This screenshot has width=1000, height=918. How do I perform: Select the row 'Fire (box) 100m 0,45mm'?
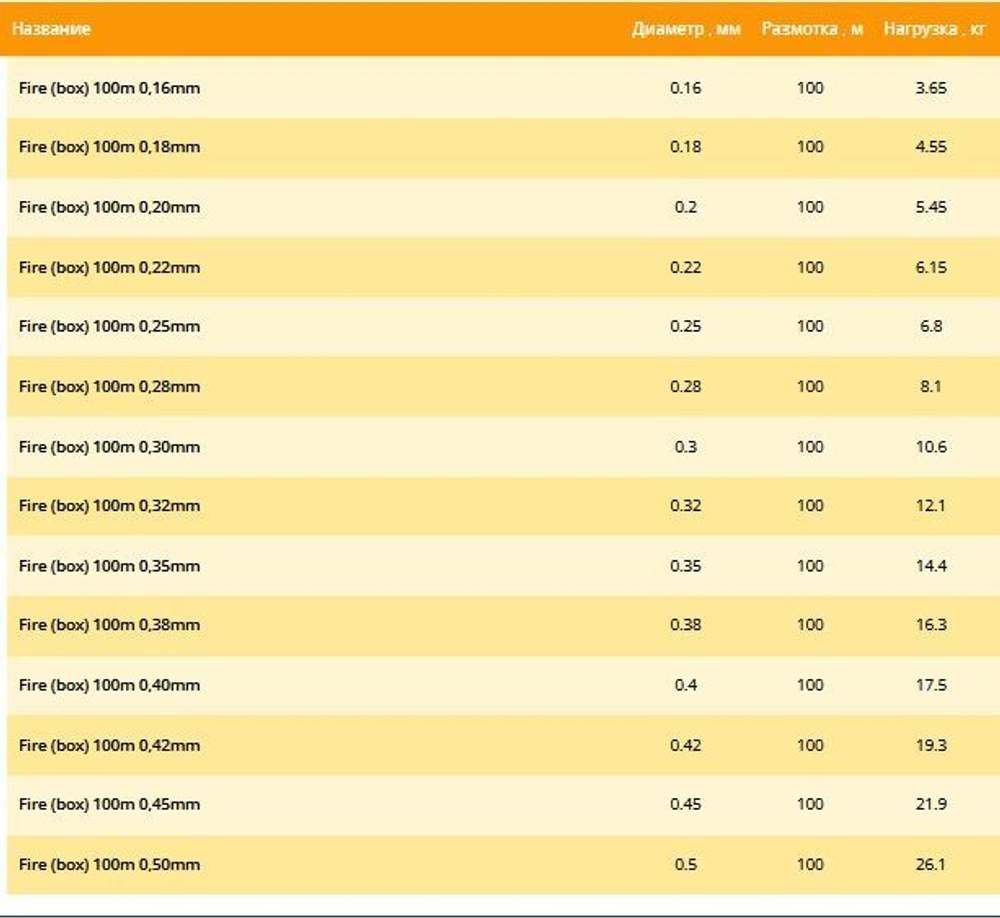click(x=503, y=804)
